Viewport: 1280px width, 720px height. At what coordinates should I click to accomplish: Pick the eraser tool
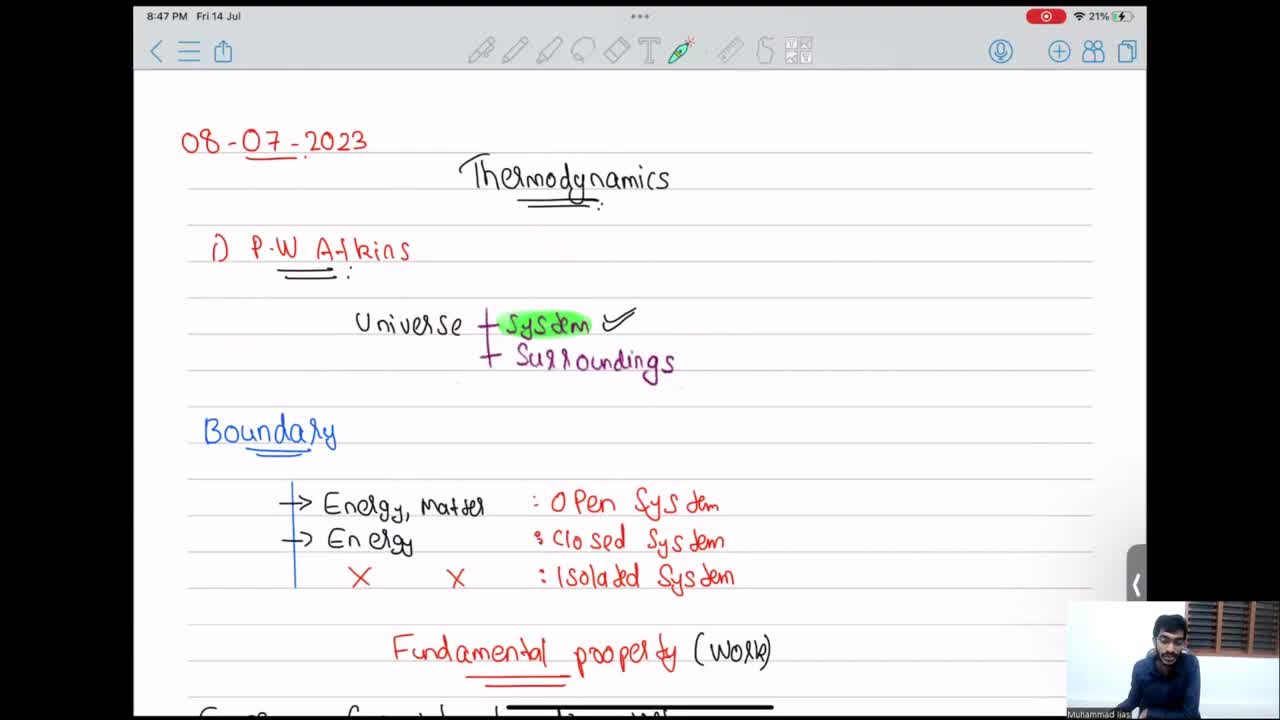pyautogui.click(x=616, y=51)
